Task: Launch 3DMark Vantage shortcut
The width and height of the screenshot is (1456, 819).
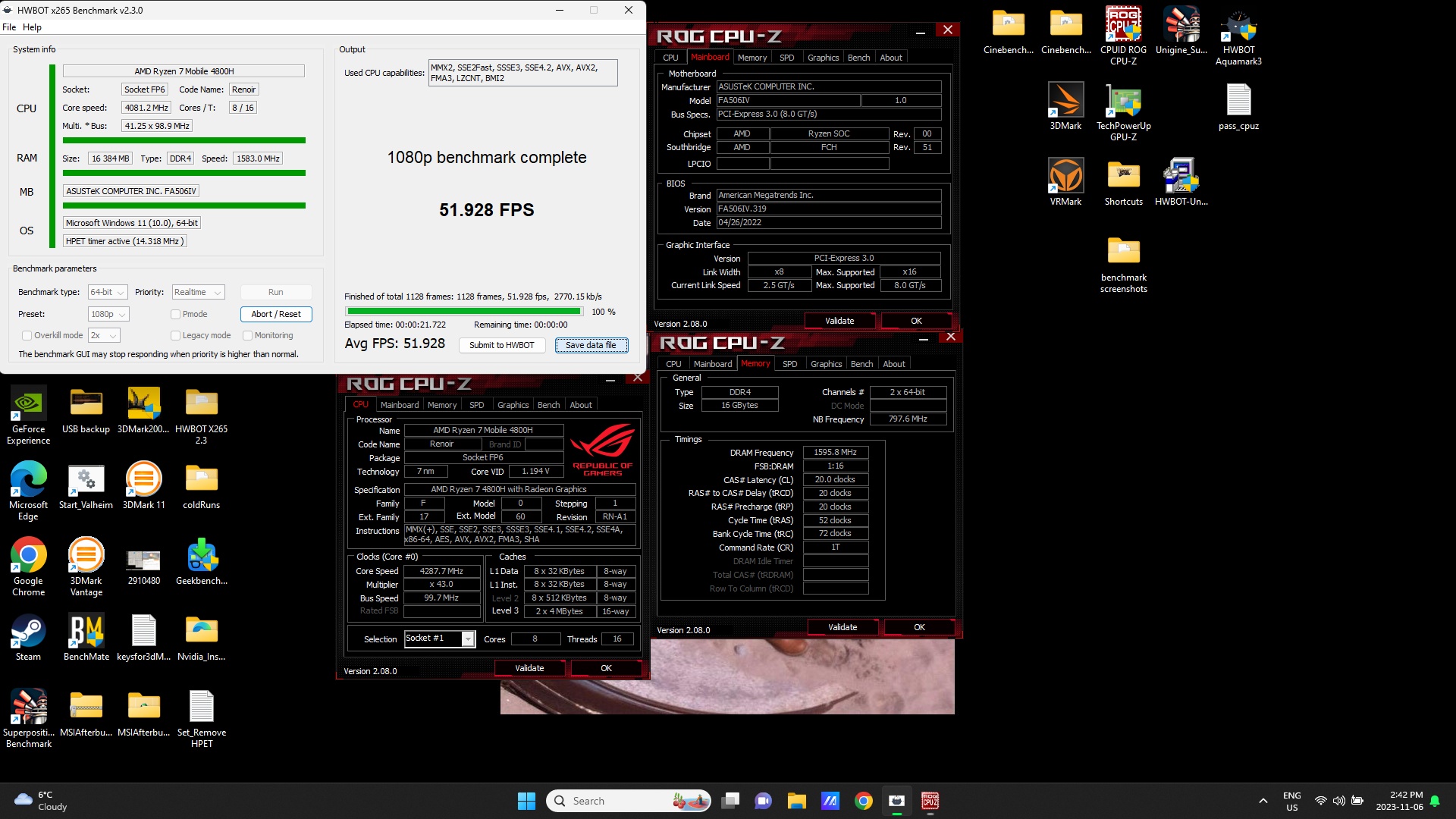Action: [x=86, y=566]
